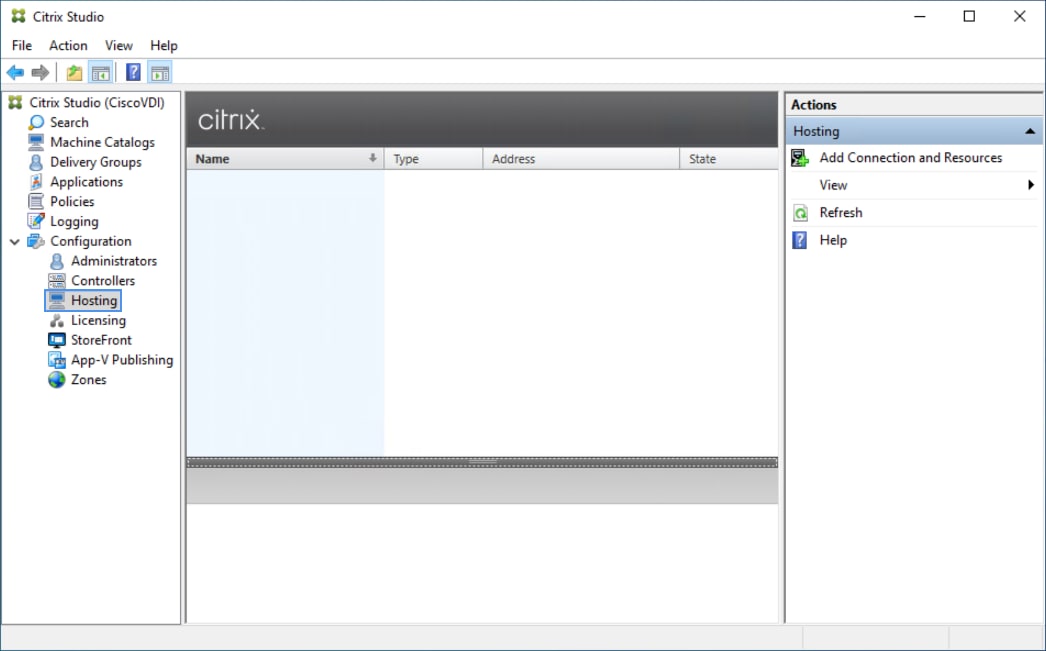Click the Help link in Actions pane

pos(833,240)
